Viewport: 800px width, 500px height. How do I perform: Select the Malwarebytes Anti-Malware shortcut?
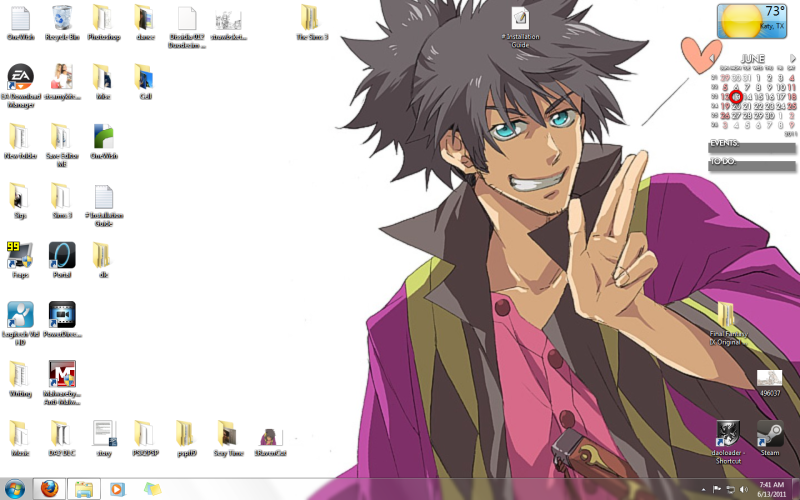(x=62, y=376)
